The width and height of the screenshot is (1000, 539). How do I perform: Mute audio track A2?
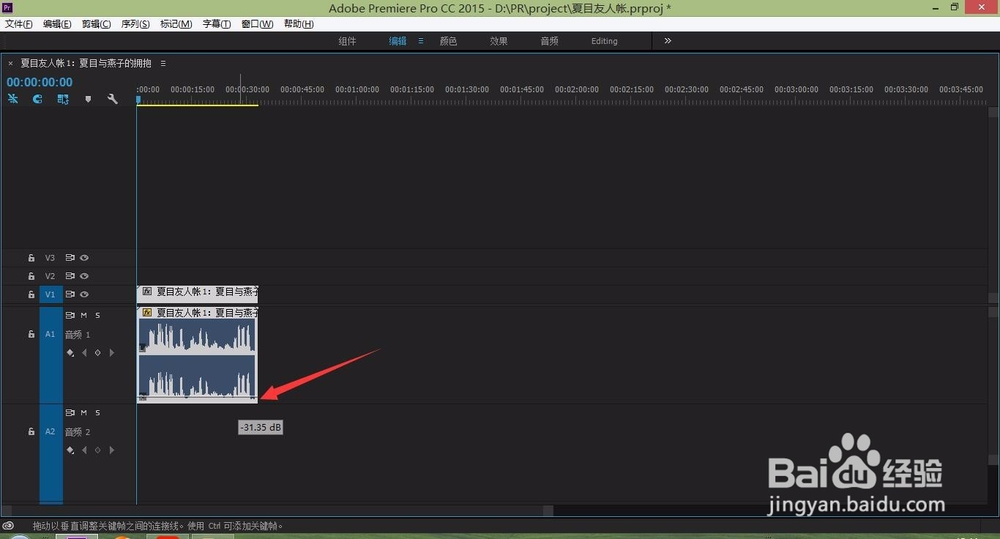pos(84,413)
